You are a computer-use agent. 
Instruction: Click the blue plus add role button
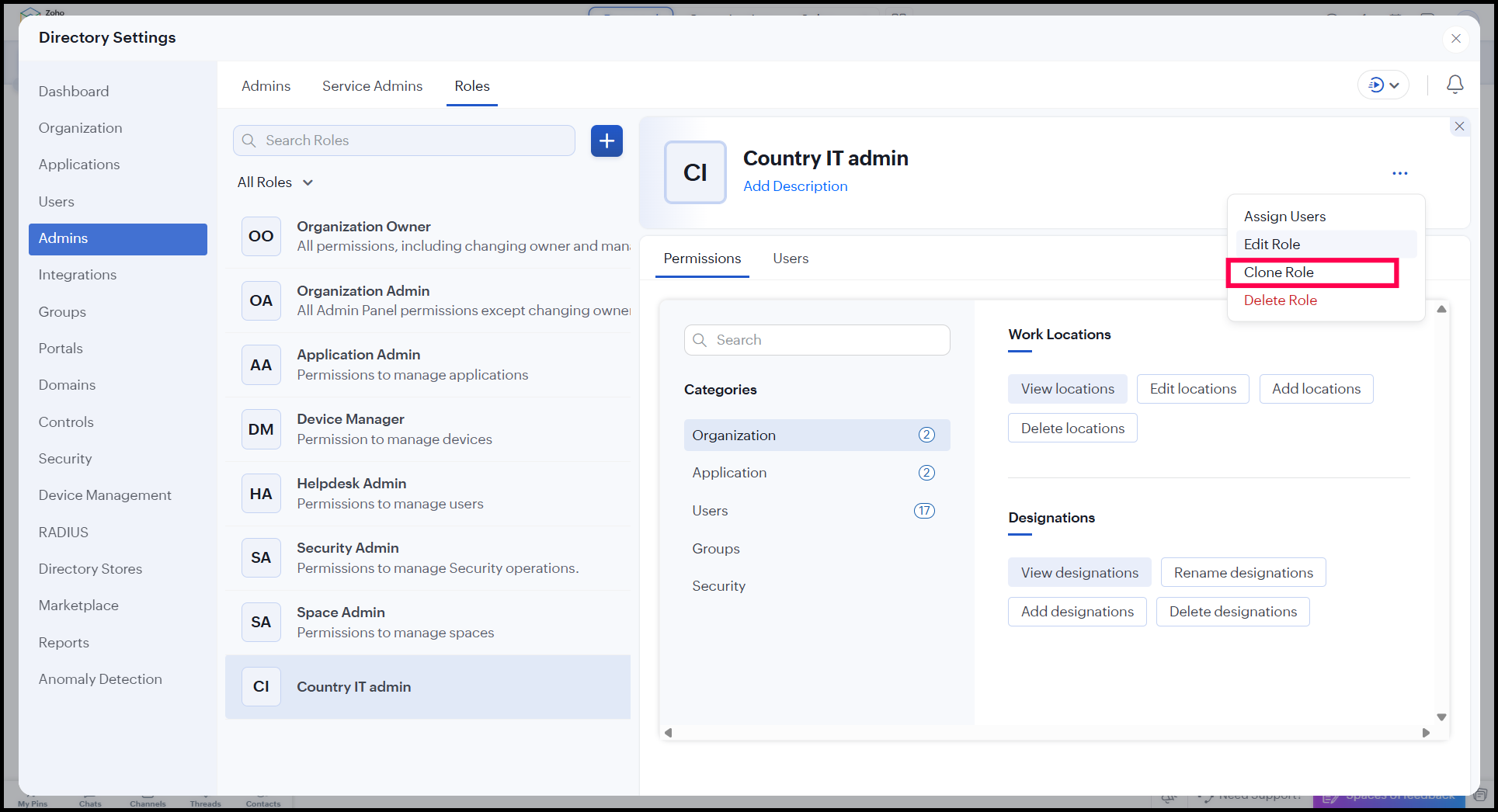(606, 141)
